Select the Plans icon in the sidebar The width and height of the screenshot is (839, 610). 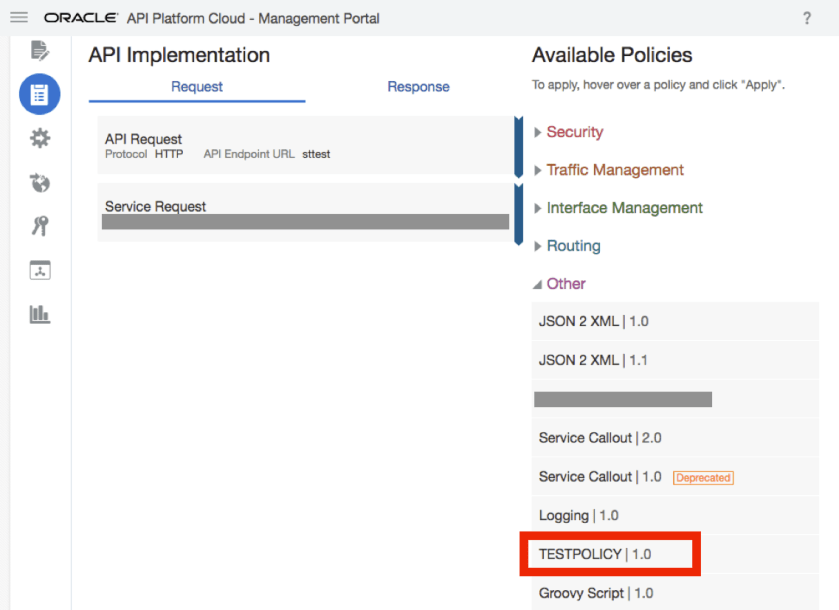coord(40,269)
